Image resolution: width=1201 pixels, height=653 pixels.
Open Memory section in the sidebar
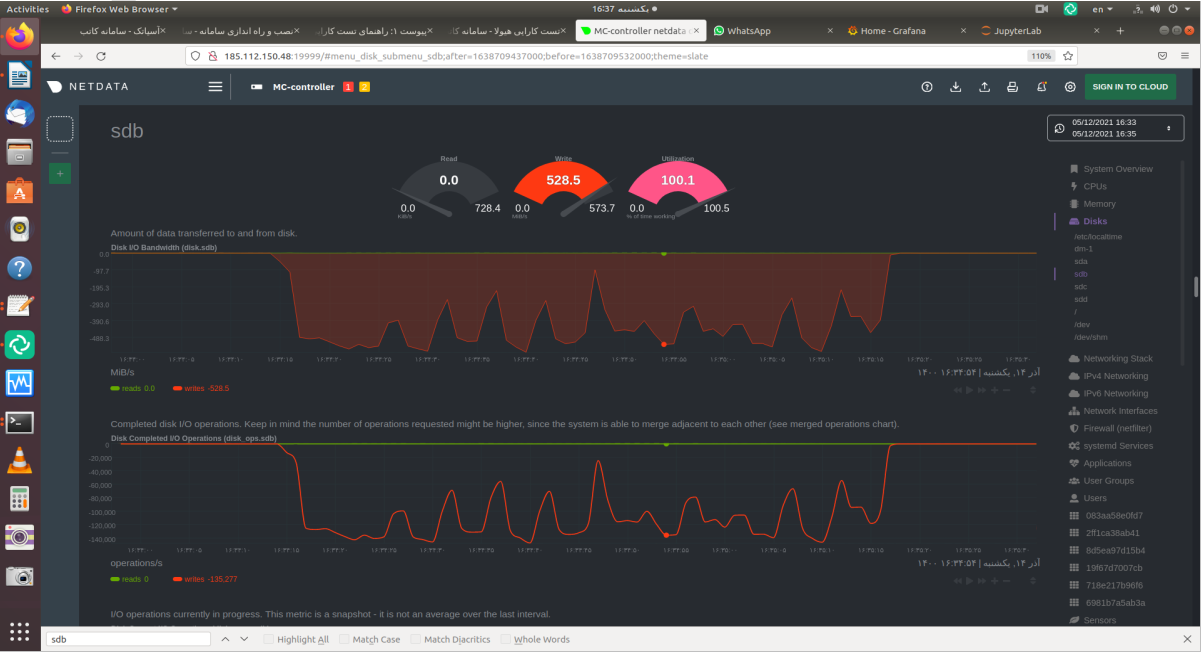(1099, 204)
